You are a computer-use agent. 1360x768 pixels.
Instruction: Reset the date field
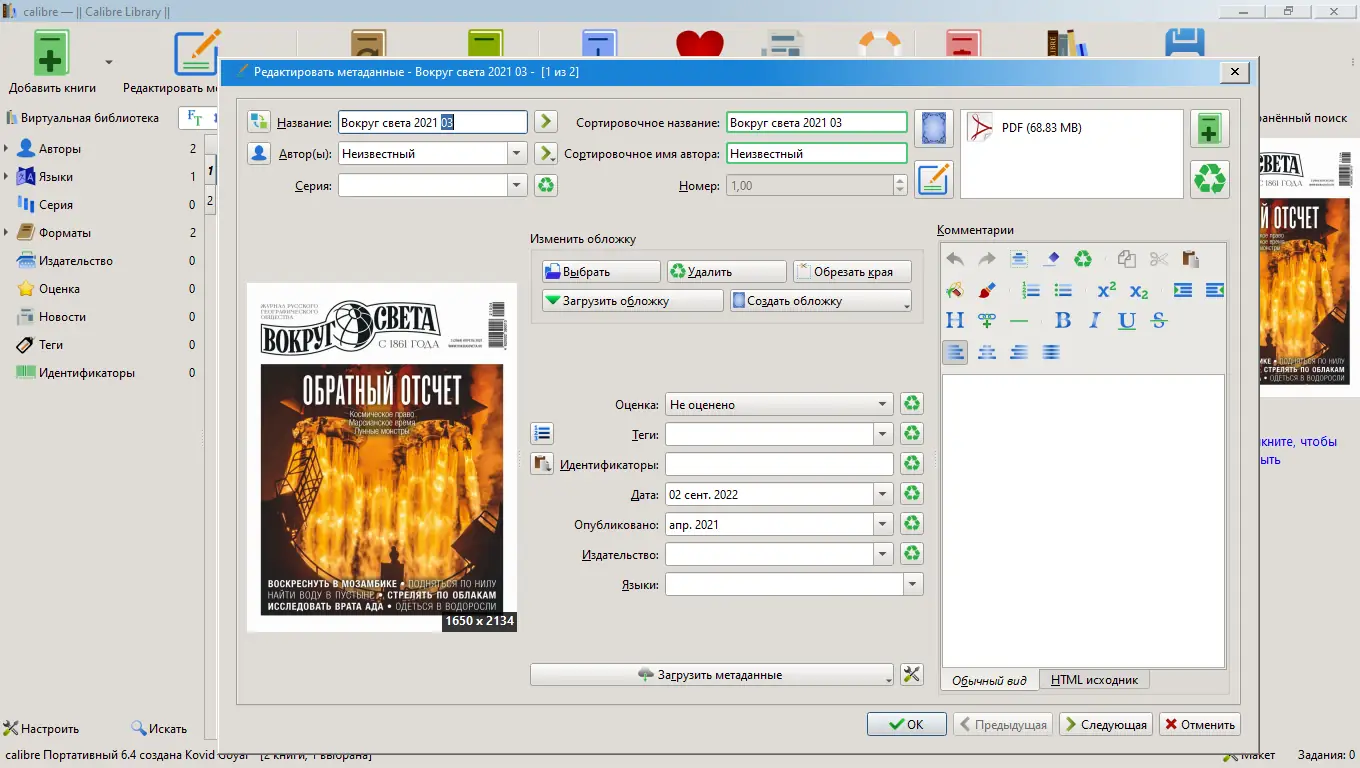point(911,494)
